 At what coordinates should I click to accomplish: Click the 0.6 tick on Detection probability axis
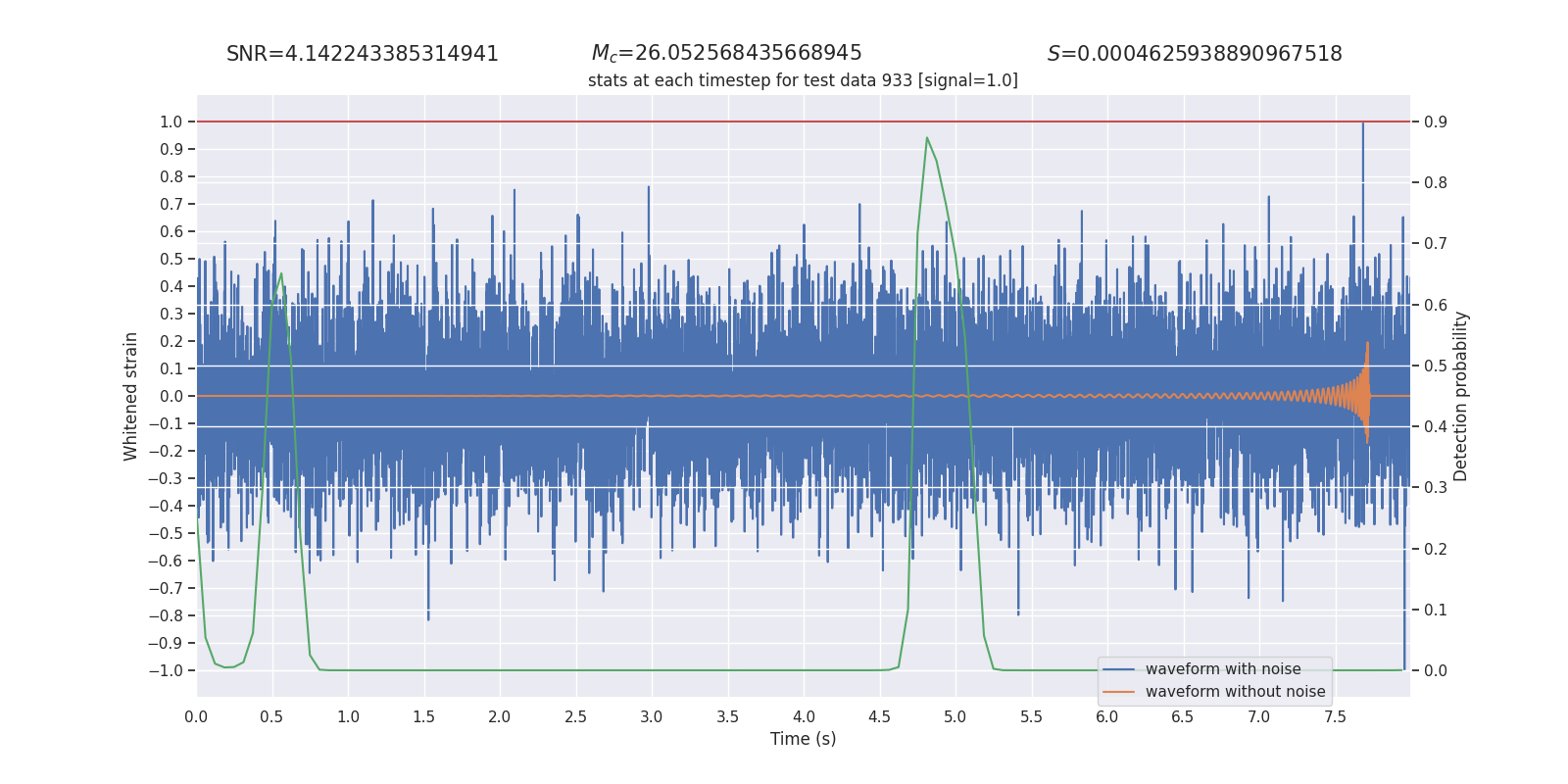tap(1436, 305)
